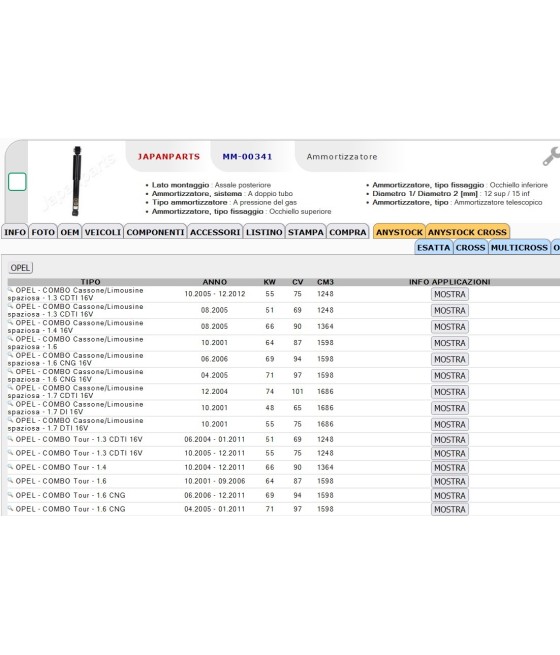Click the INFO APPLICAZIONI column header
Viewport: 560px width, 655px height.
(x=450, y=282)
